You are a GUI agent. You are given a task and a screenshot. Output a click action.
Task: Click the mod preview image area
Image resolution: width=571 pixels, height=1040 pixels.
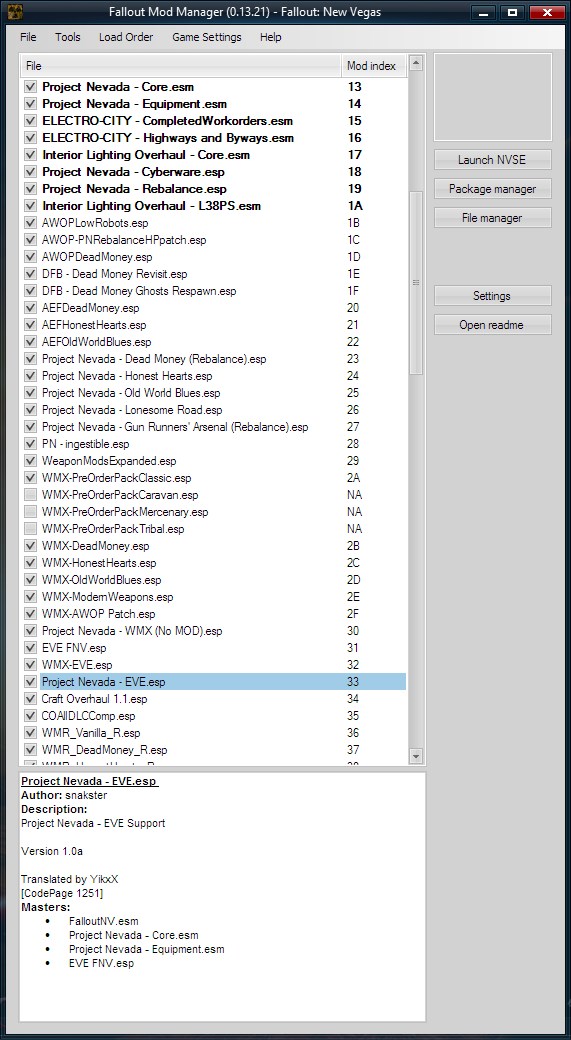tap(493, 97)
